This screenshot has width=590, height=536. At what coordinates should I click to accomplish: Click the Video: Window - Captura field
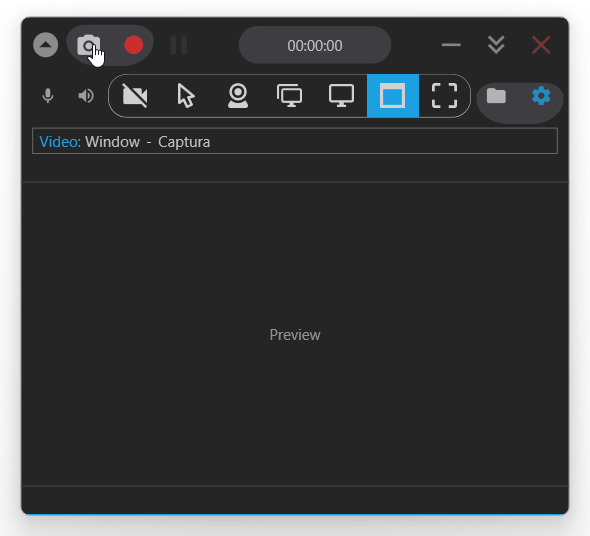click(x=295, y=141)
